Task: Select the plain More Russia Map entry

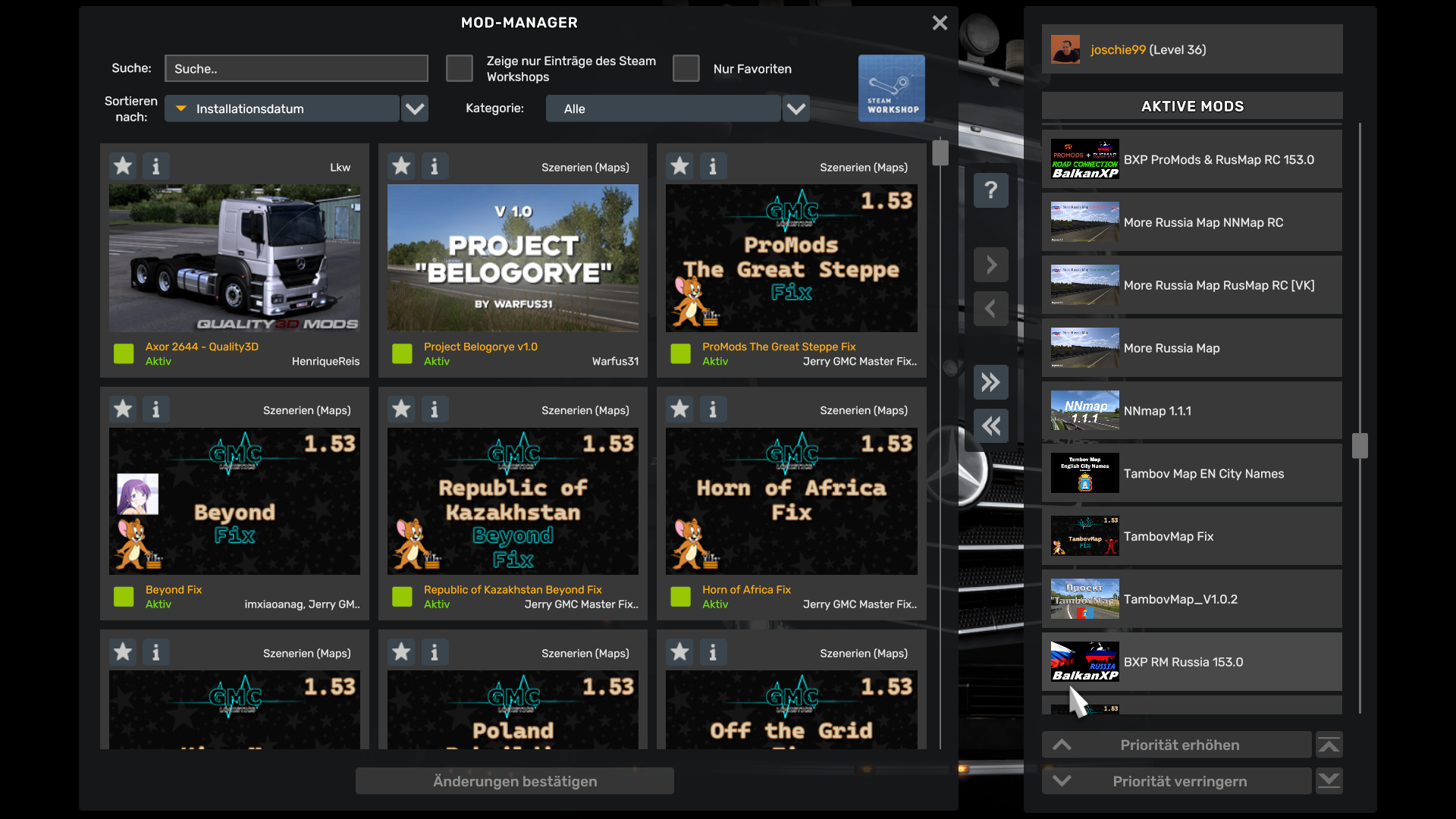Action: (1192, 348)
